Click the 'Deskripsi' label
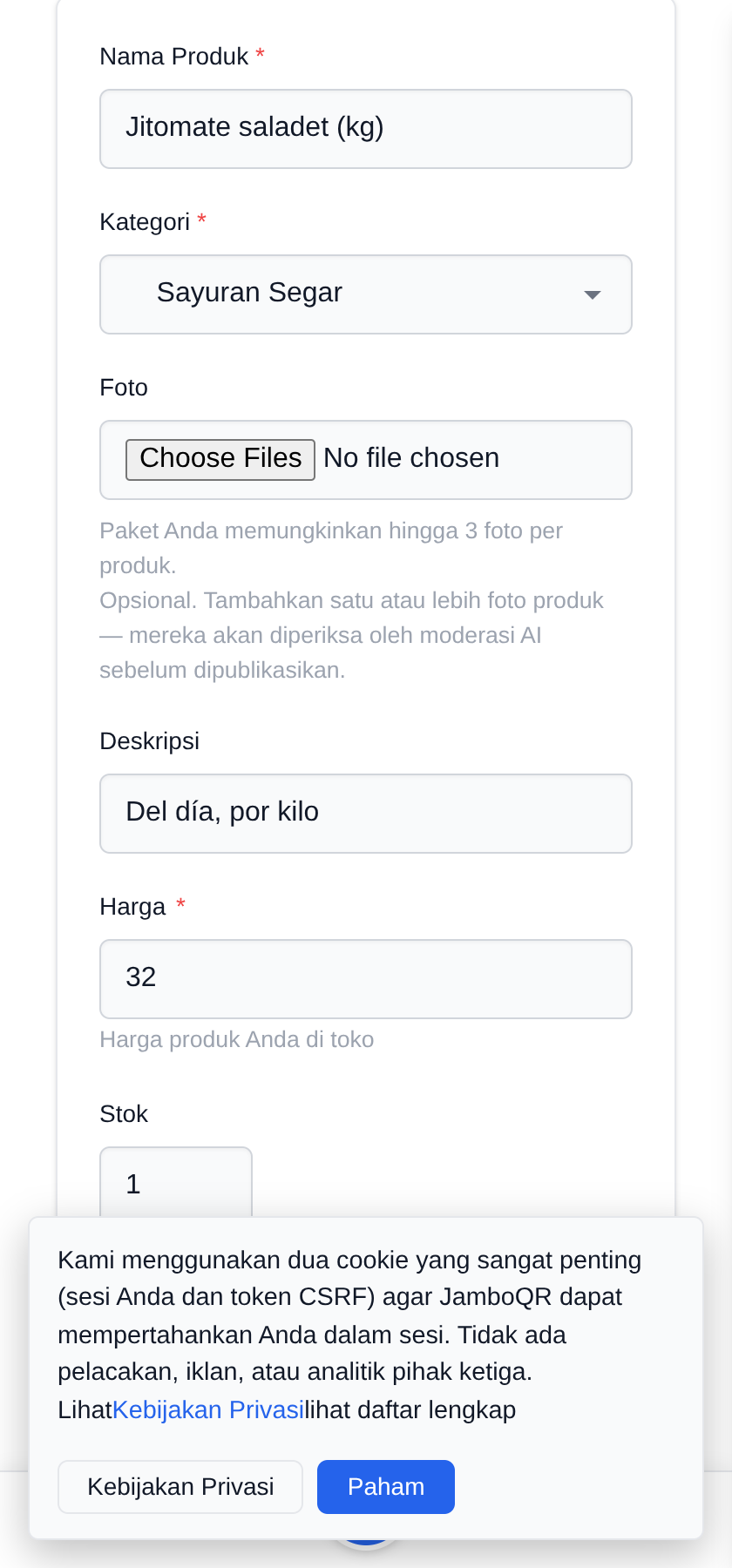This screenshot has height=1568, width=732. point(150,741)
